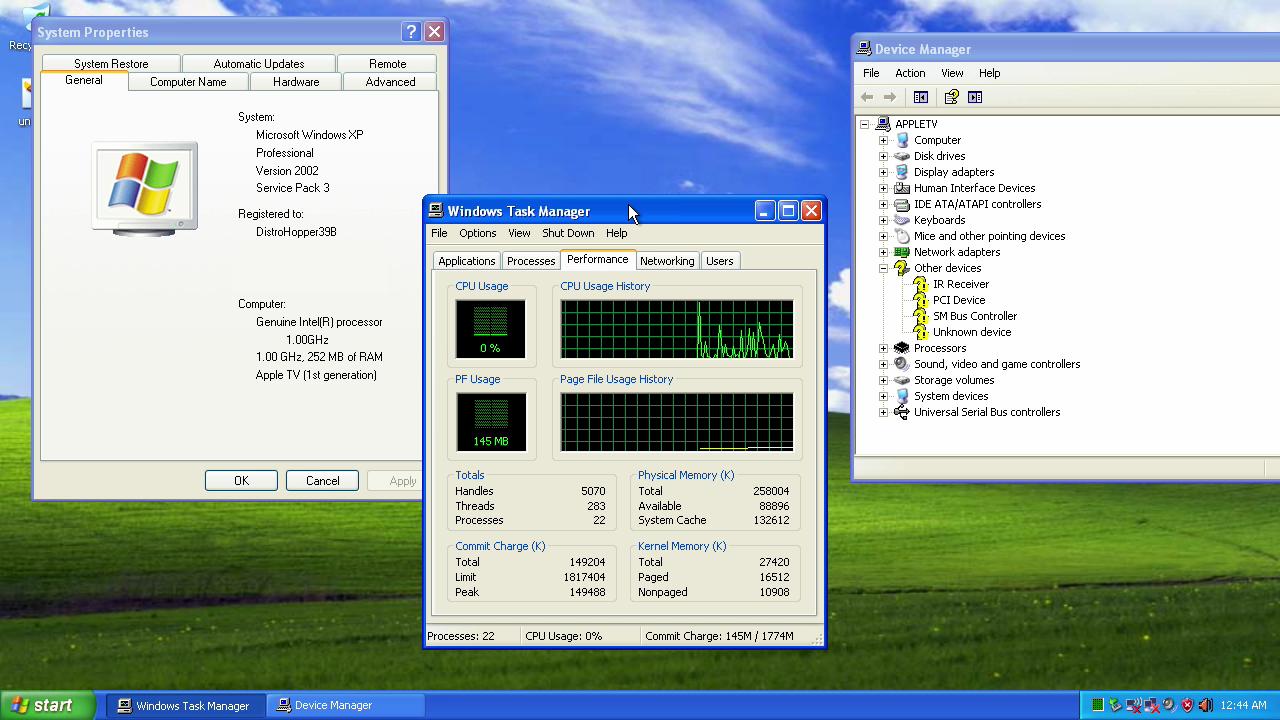Click Show/Hide Console Tree icon in Device Manager
This screenshot has width=1280, height=720.
click(921, 97)
